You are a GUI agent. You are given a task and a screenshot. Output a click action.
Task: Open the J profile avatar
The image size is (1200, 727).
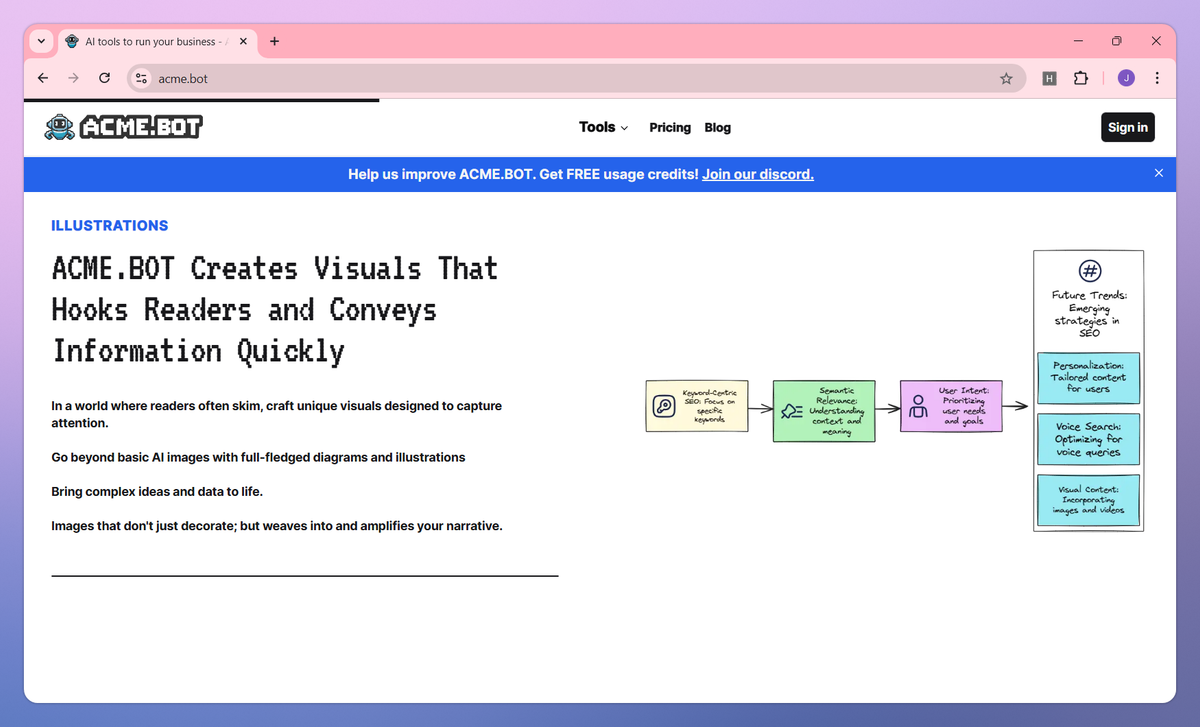point(1126,78)
